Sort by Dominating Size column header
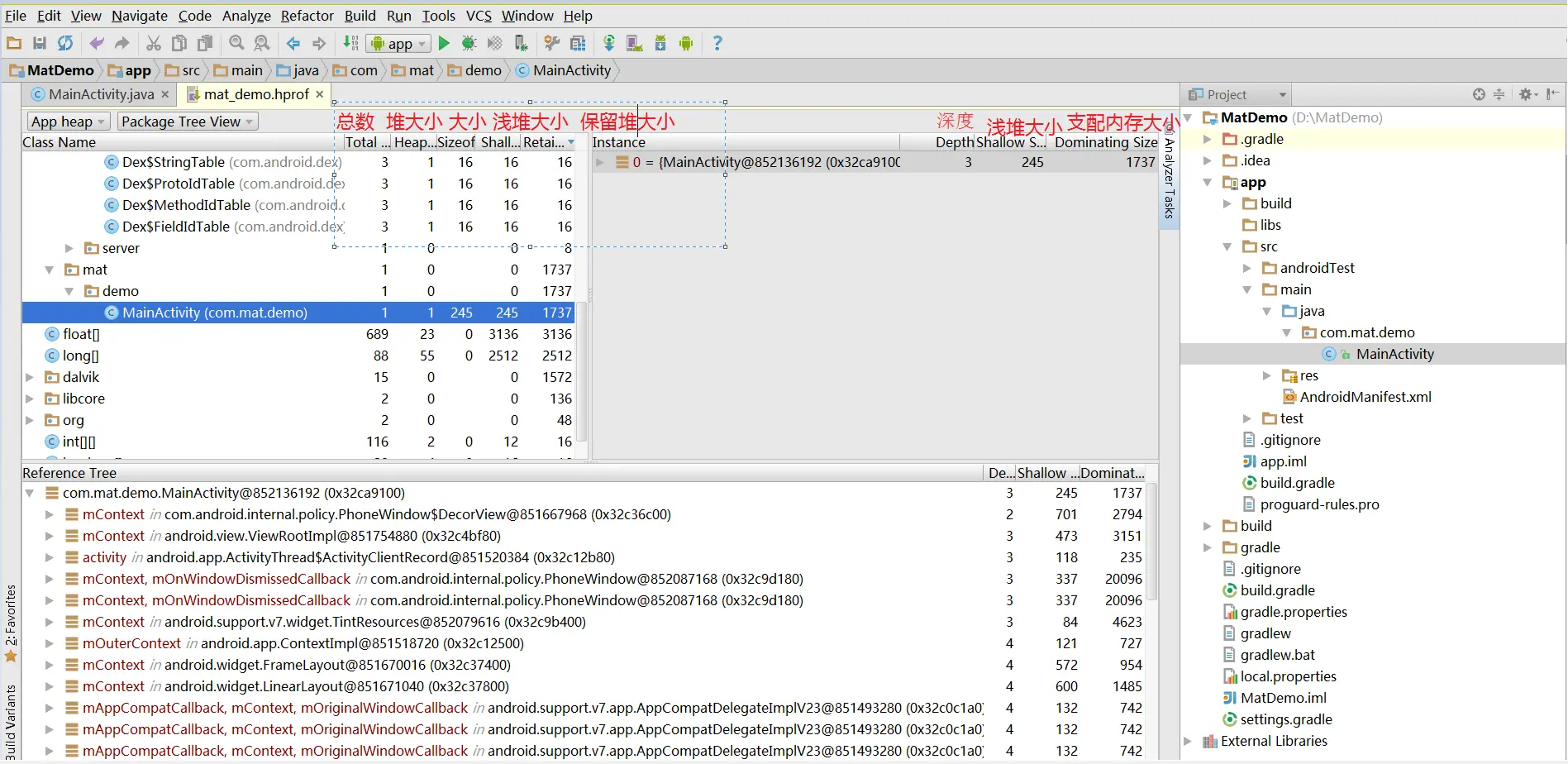 (1104, 142)
